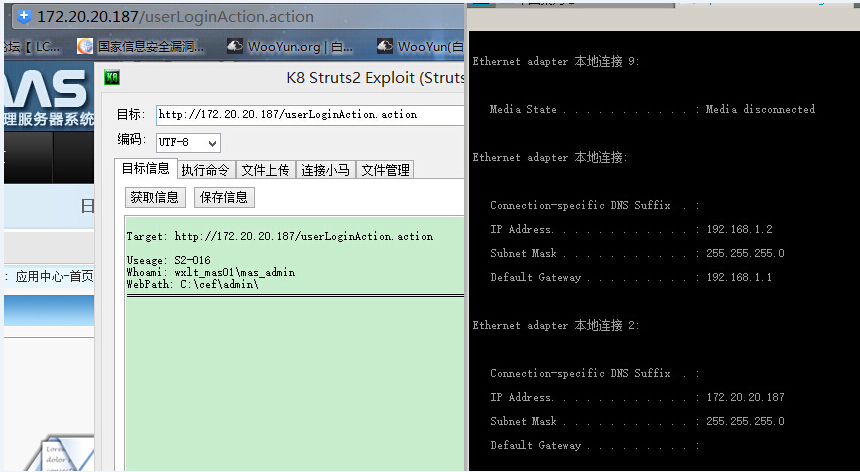Click the K8 green app icon
Viewport: 860px width, 472px height.
pyautogui.click(x=112, y=77)
